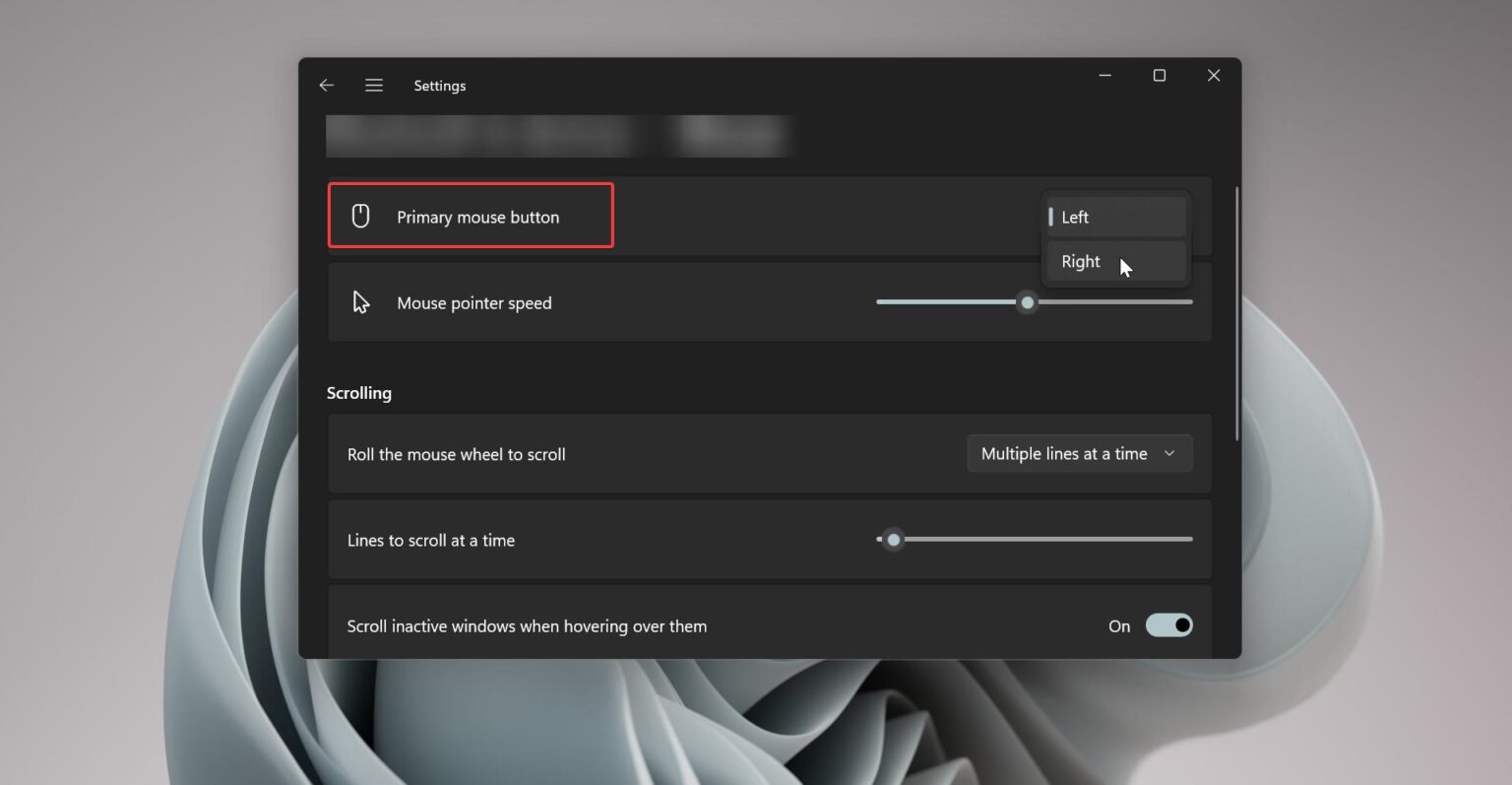Click the "Settings" window title

click(x=439, y=85)
